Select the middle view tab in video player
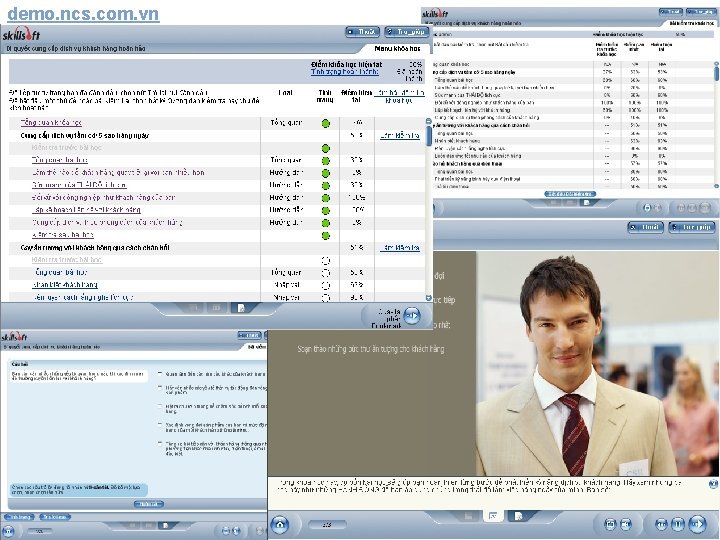Image resolution: width=720 pixels, height=540 pixels. (493, 516)
